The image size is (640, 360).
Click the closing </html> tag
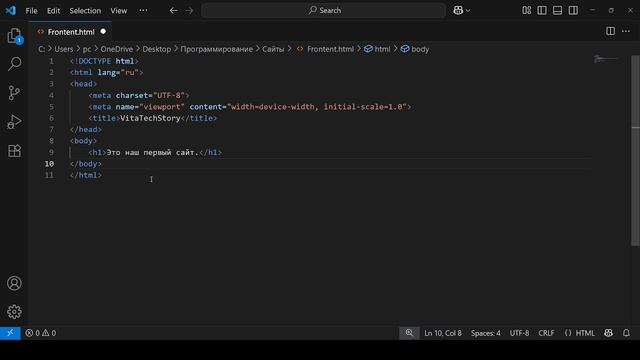(x=86, y=175)
